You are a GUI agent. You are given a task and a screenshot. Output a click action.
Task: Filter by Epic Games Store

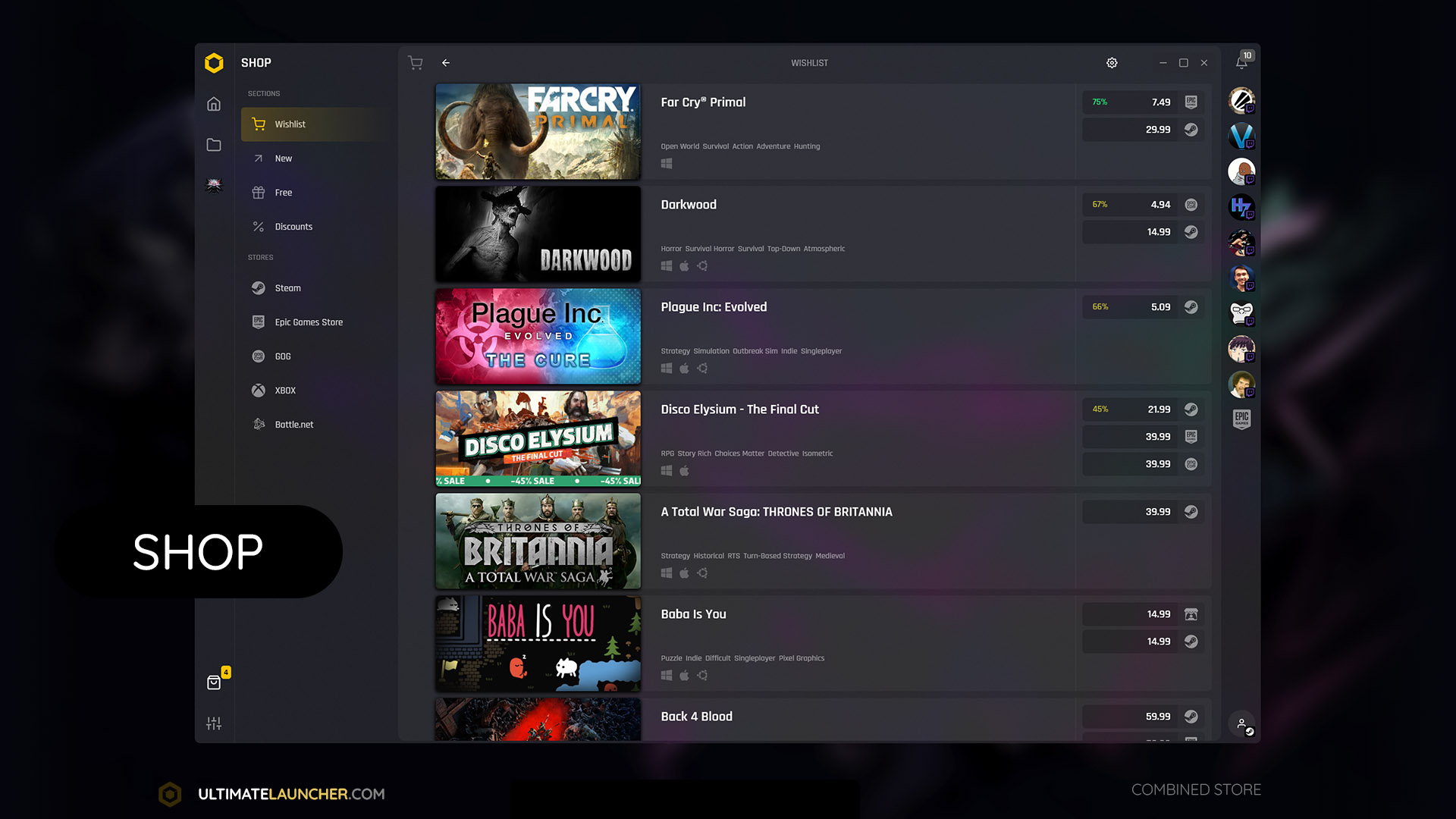click(314, 322)
